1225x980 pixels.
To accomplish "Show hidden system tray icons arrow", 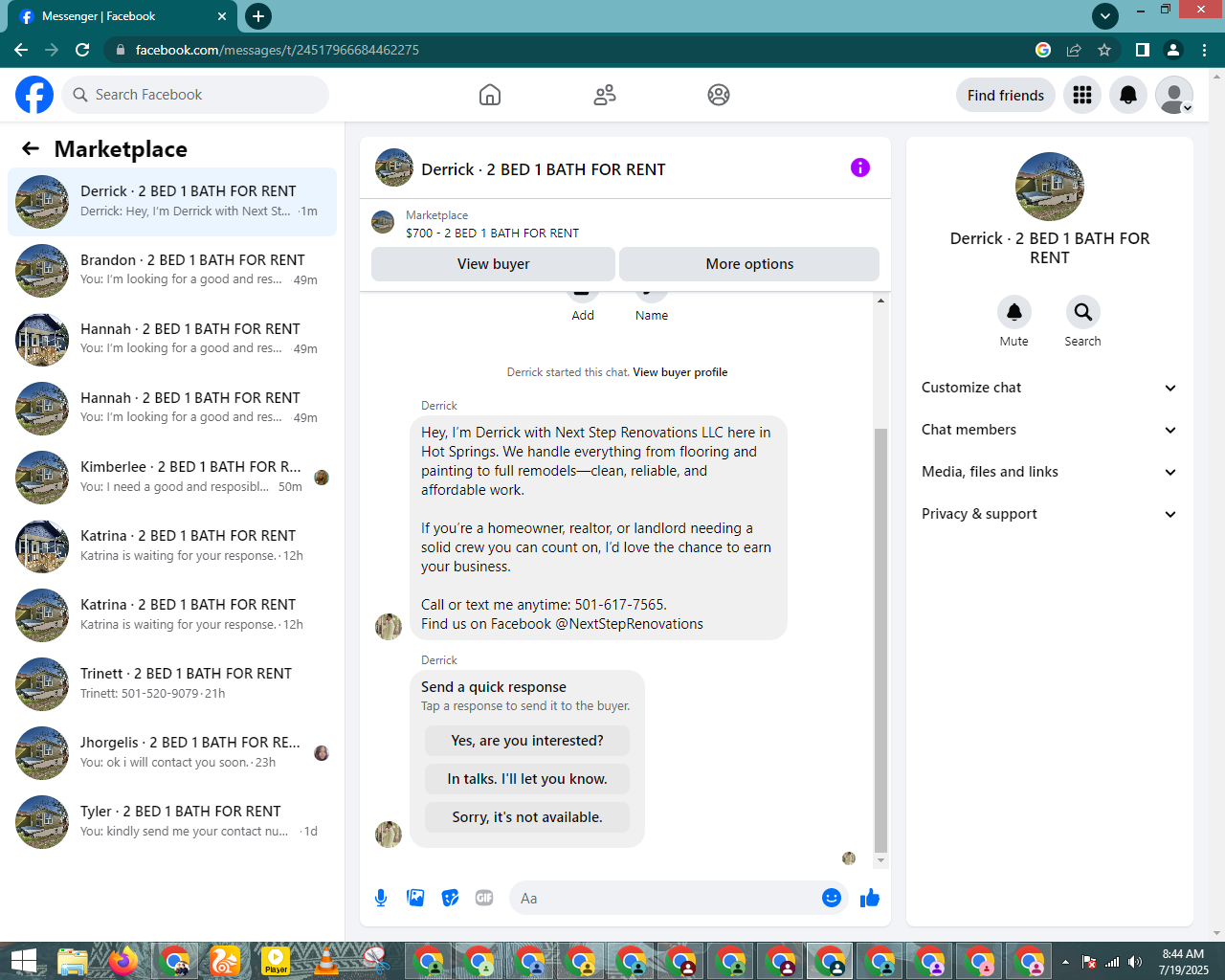I will [1065, 962].
